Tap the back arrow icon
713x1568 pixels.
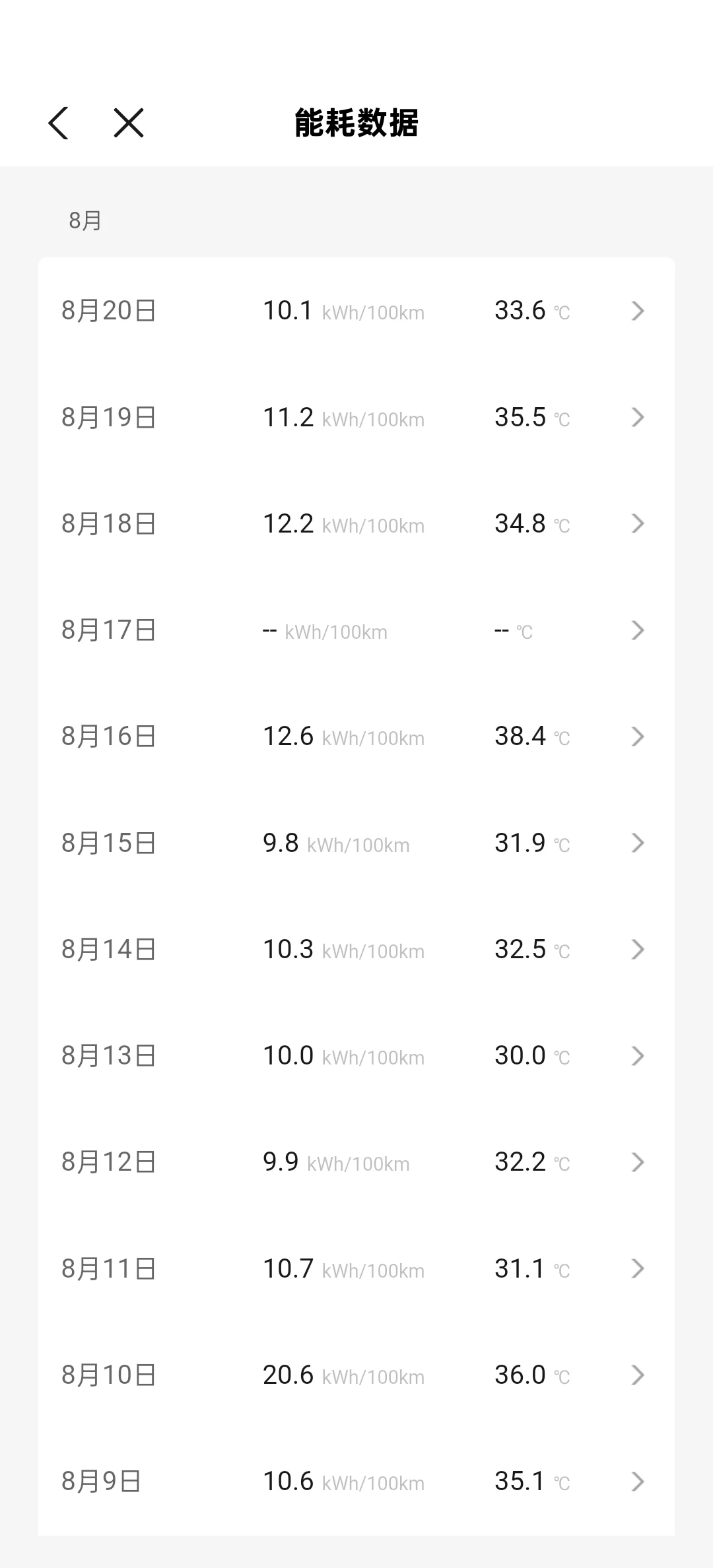point(58,123)
